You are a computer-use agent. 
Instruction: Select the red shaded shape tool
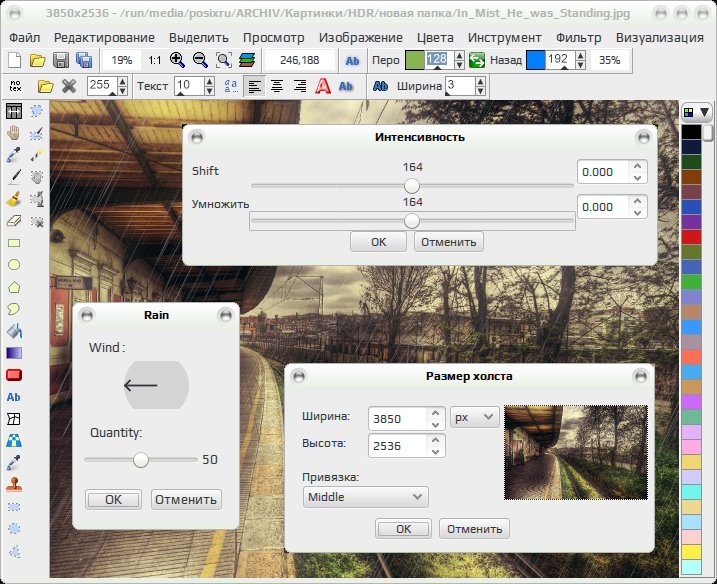point(14,375)
